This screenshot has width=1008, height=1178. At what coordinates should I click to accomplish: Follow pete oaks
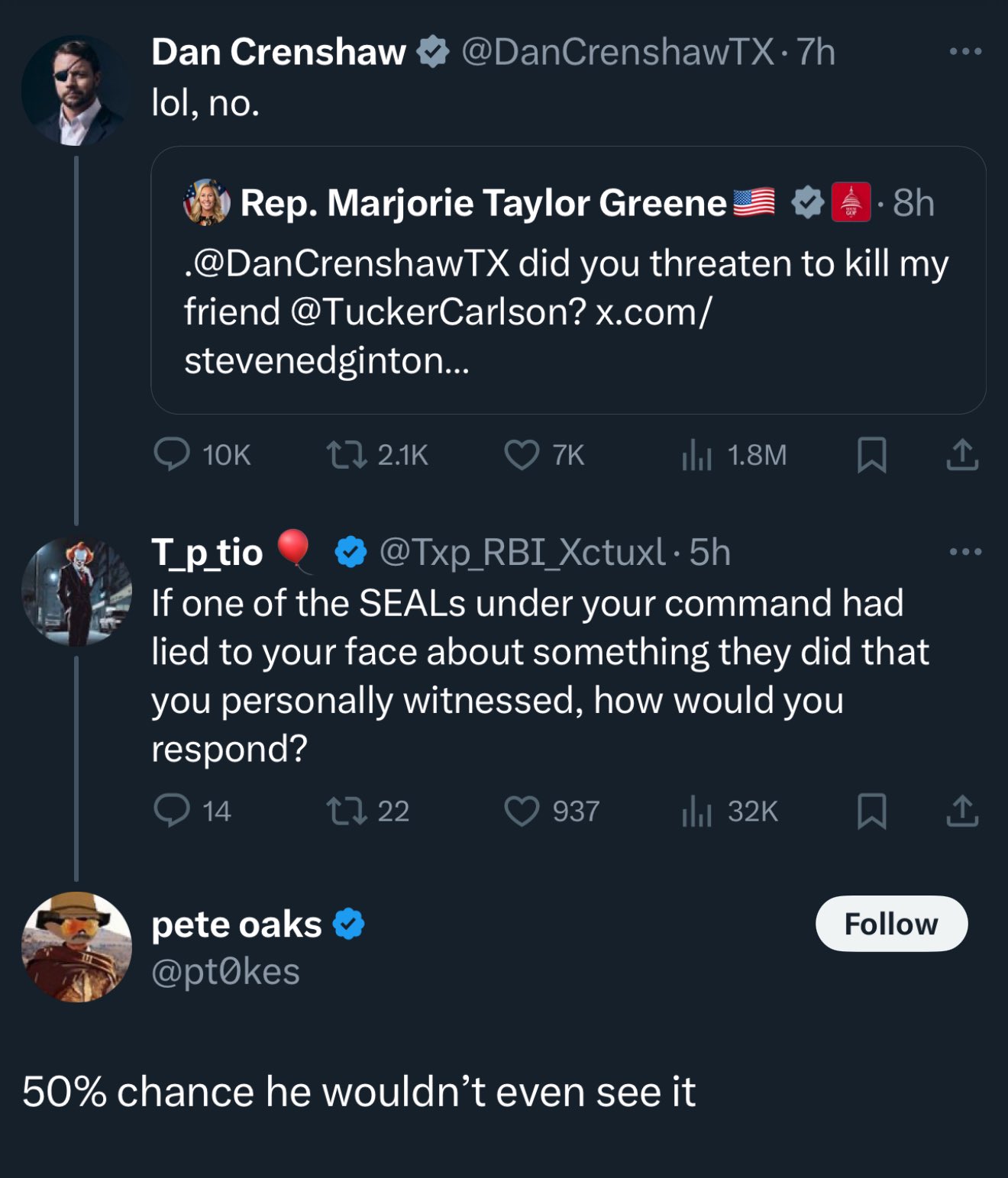pos(891,924)
